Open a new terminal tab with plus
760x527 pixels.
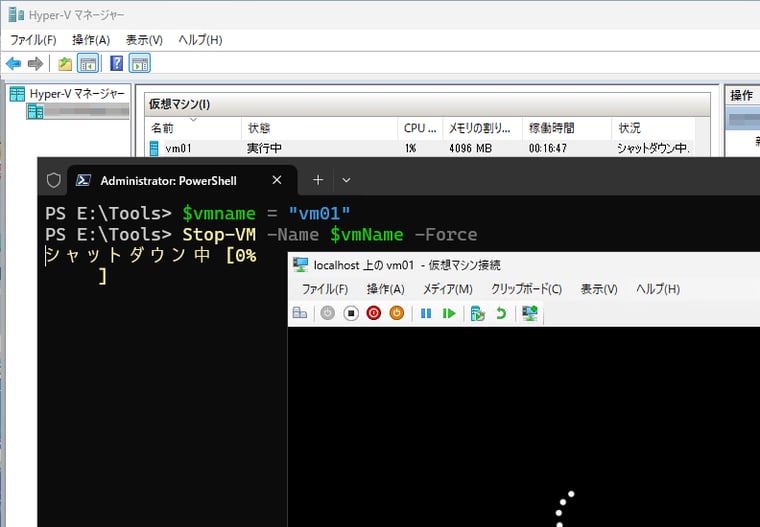[318, 180]
